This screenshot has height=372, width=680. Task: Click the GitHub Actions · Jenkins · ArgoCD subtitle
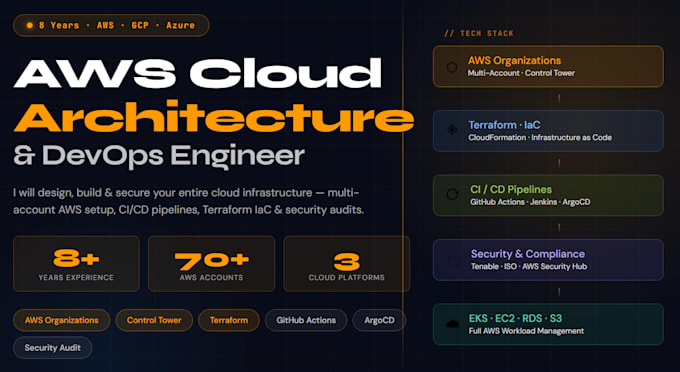coord(530,202)
